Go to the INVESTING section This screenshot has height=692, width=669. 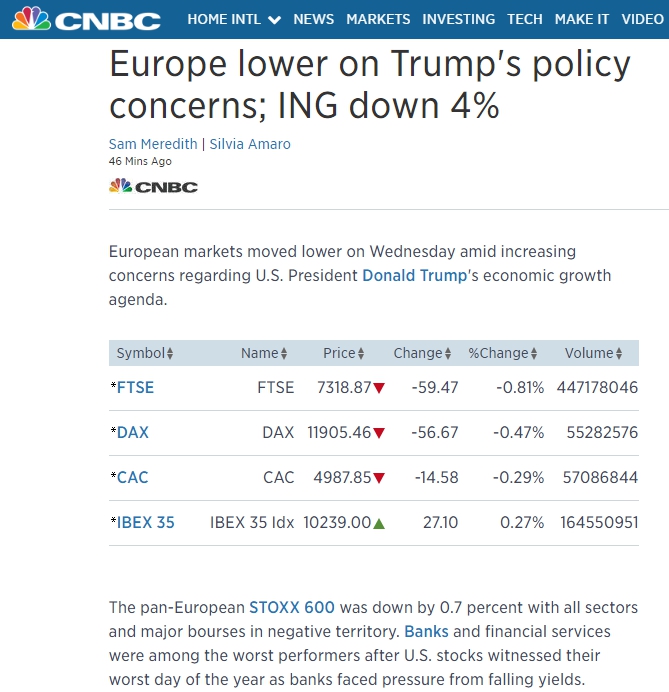pyautogui.click(x=458, y=19)
